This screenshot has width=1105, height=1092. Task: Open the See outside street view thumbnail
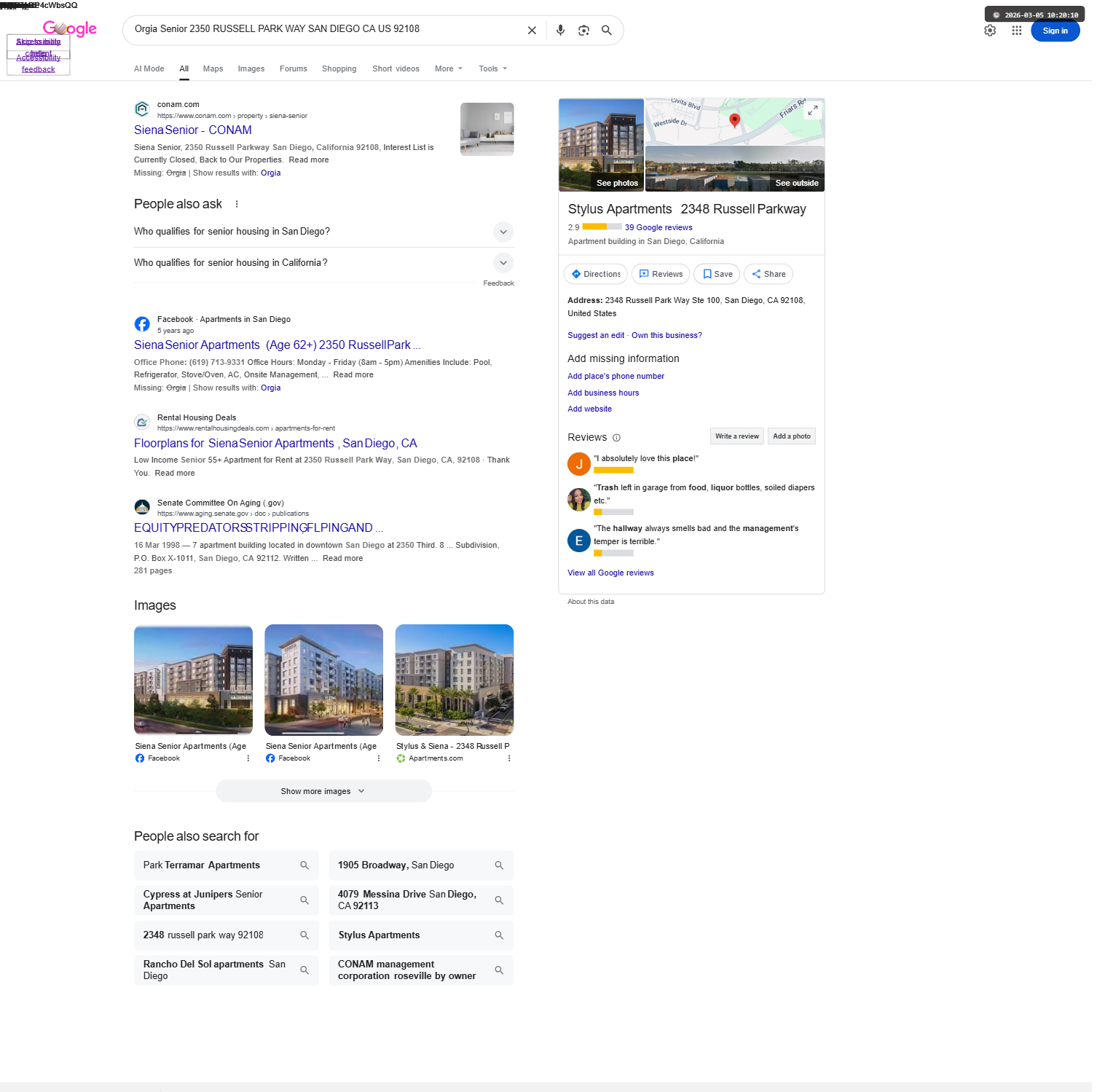(735, 169)
